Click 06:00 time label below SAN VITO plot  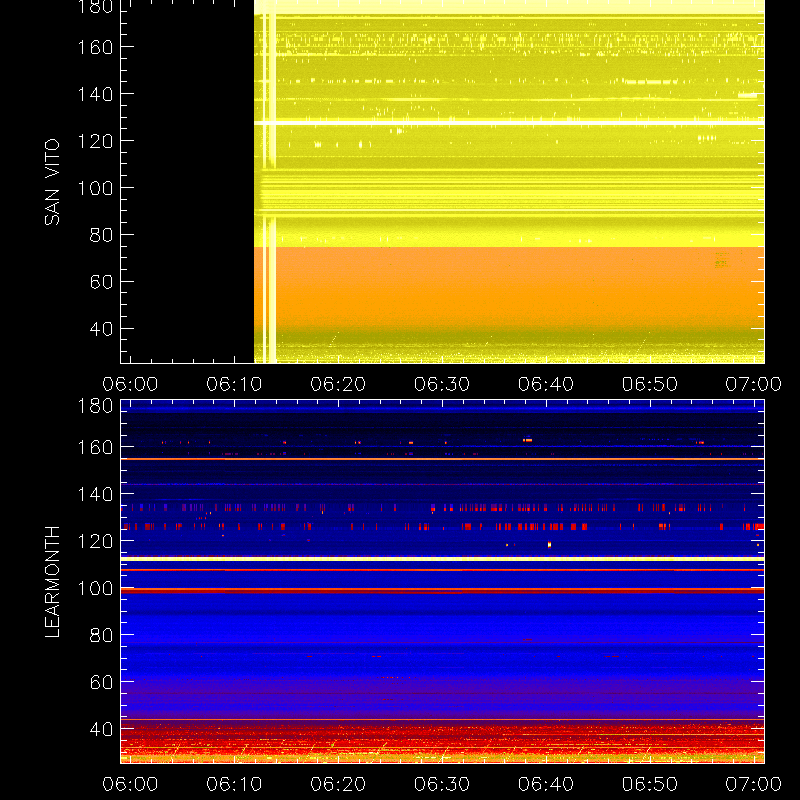130,384
